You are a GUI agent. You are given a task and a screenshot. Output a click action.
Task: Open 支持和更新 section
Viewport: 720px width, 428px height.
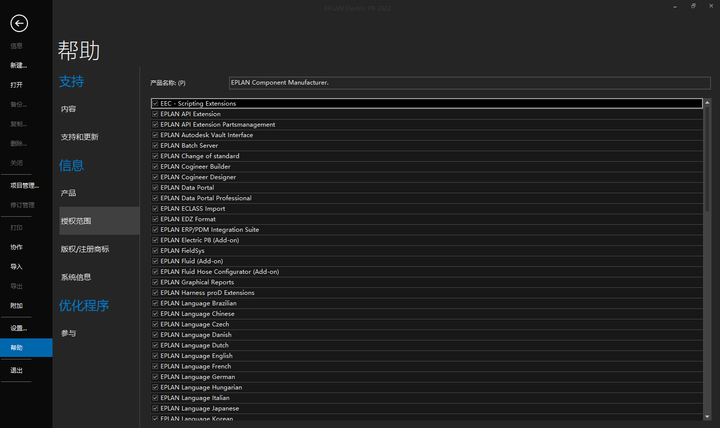79,137
